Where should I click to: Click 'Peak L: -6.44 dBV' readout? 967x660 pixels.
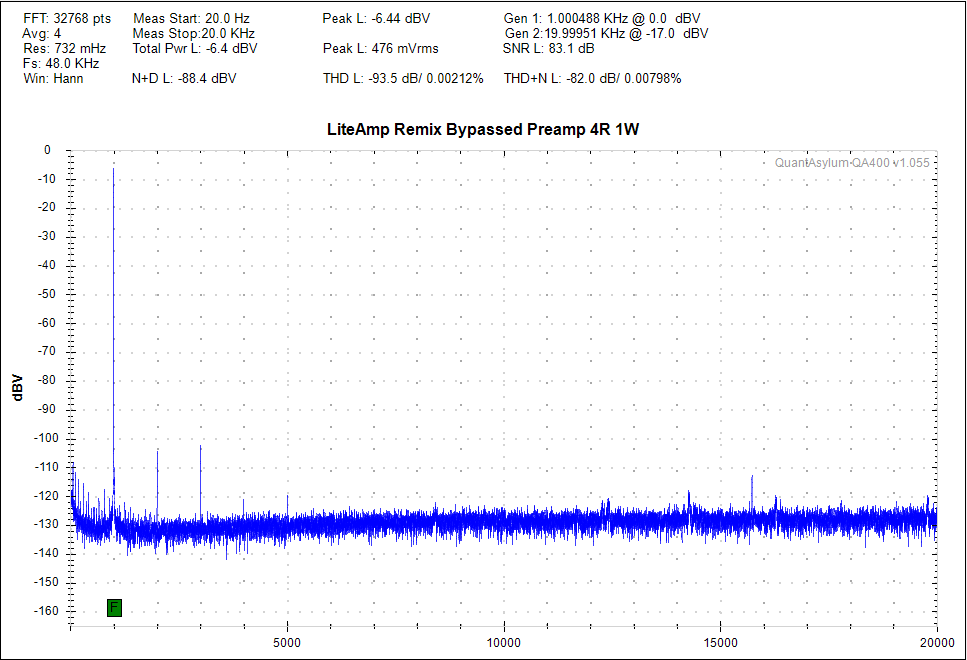(376, 19)
